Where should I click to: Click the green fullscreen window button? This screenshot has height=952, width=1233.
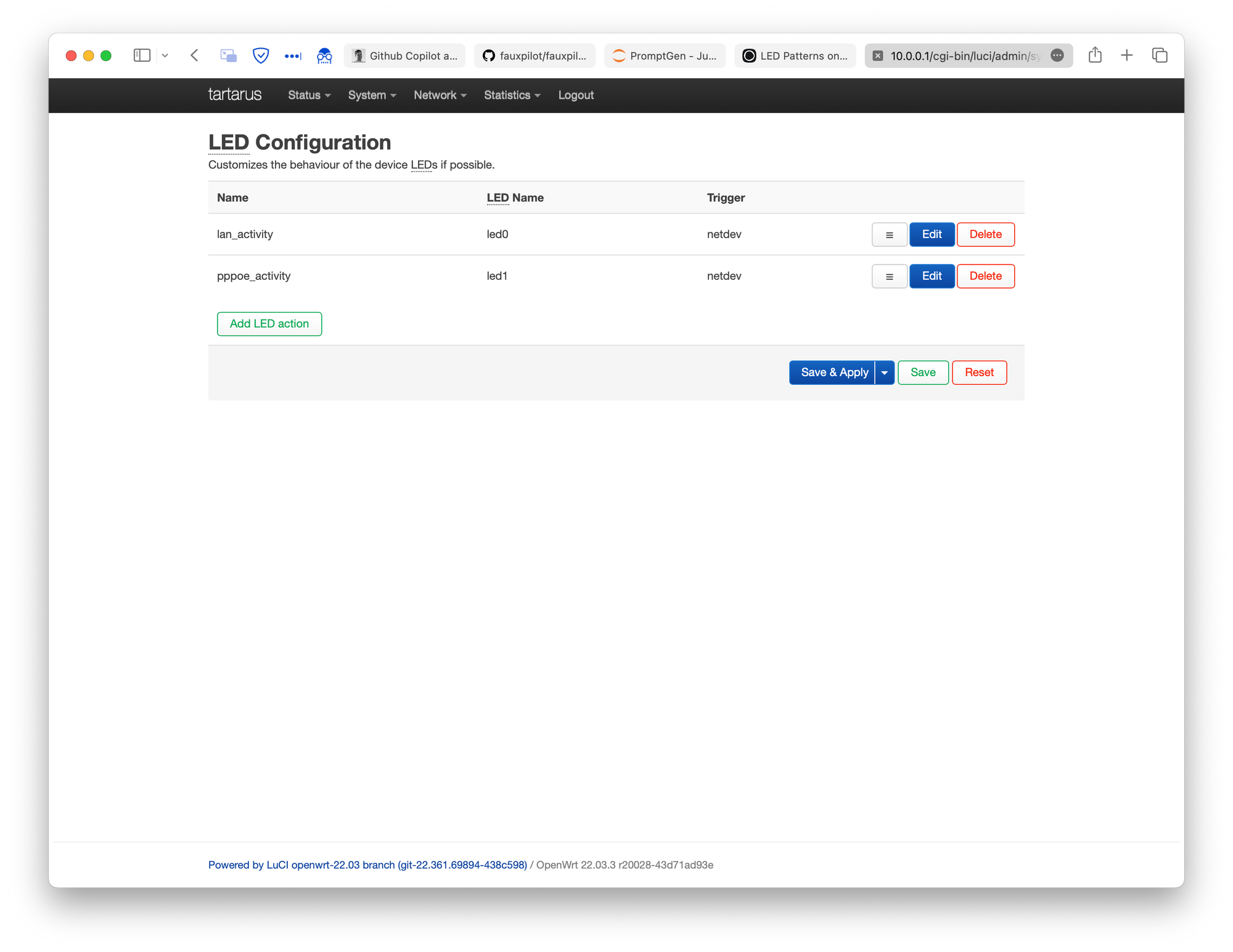point(106,55)
